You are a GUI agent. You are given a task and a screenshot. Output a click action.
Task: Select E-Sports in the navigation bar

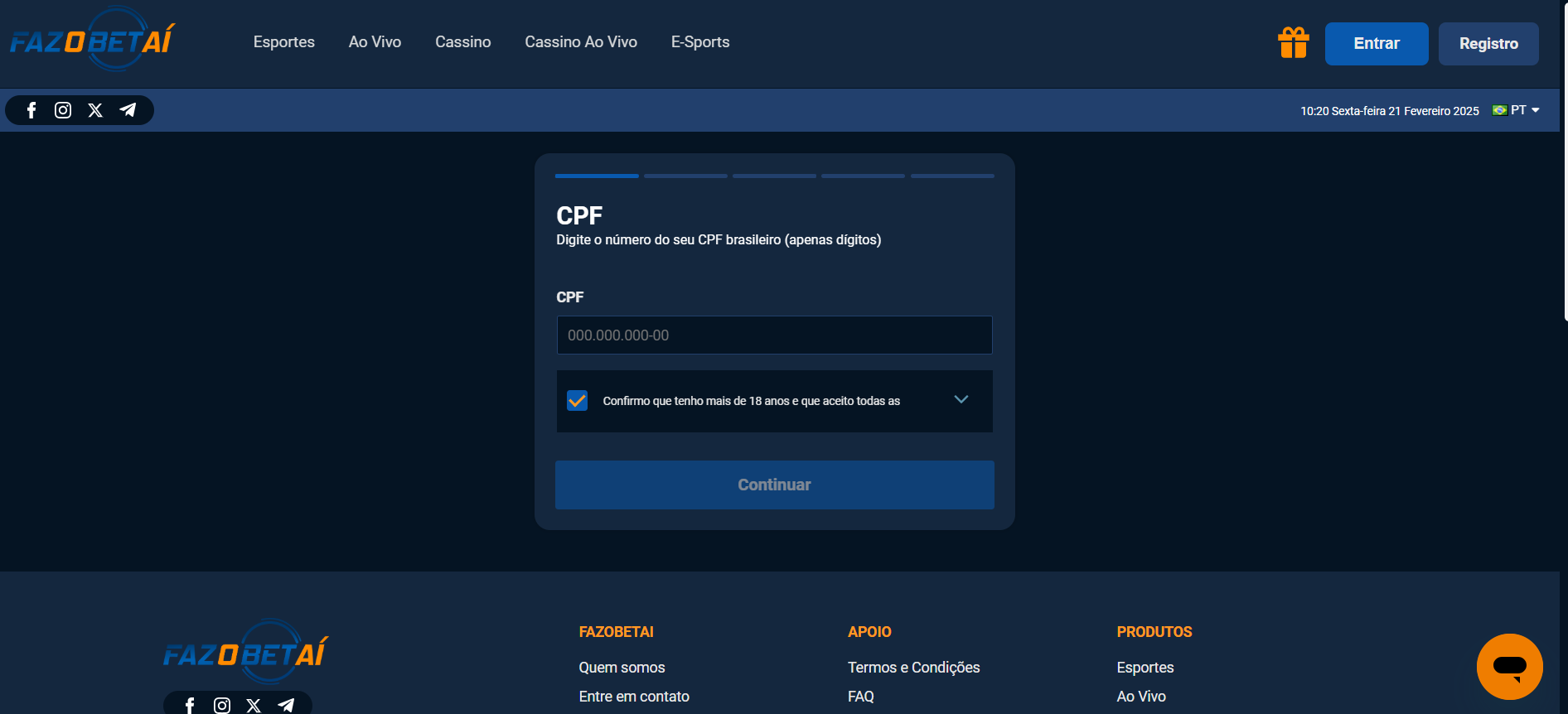click(699, 42)
